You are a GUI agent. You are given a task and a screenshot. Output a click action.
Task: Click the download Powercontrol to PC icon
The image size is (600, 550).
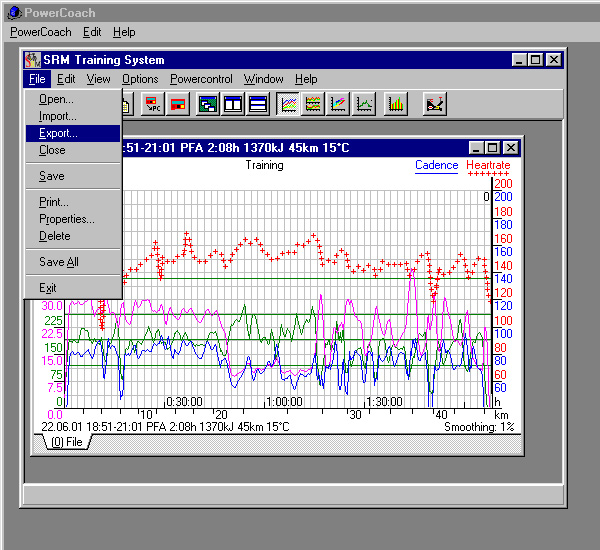click(153, 104)
